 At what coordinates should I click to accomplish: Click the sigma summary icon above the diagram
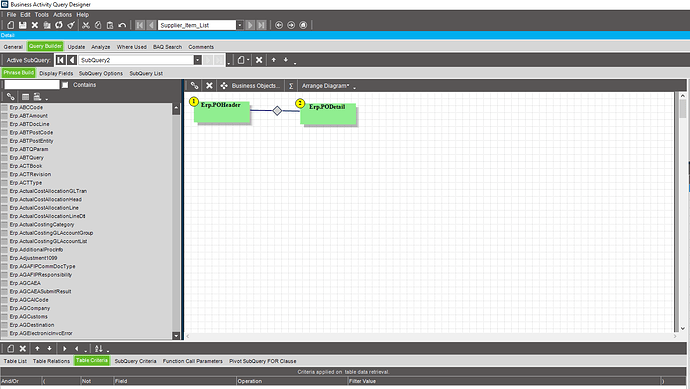[x=291, y=86]
